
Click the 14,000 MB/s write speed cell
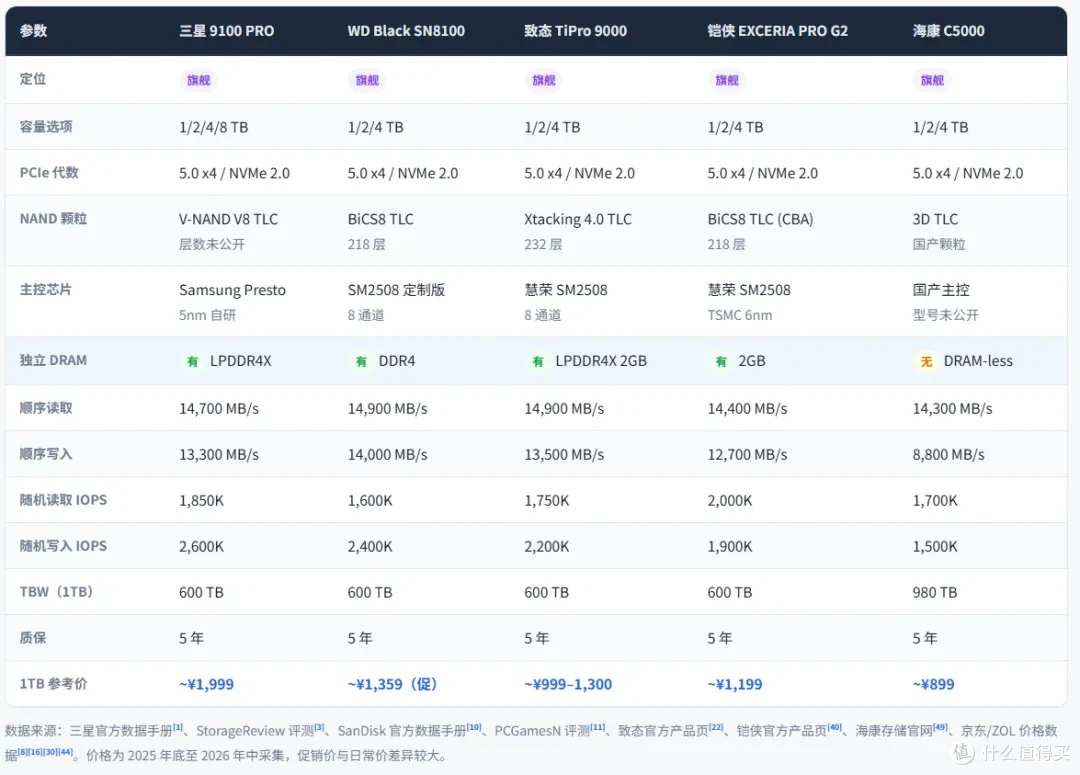click(x=387, y=455)
